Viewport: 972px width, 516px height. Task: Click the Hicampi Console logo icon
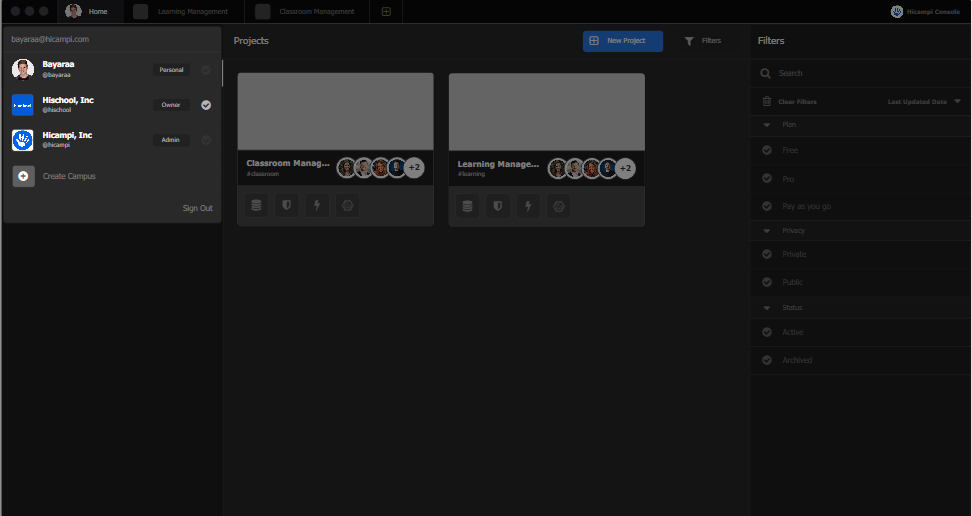896,12
